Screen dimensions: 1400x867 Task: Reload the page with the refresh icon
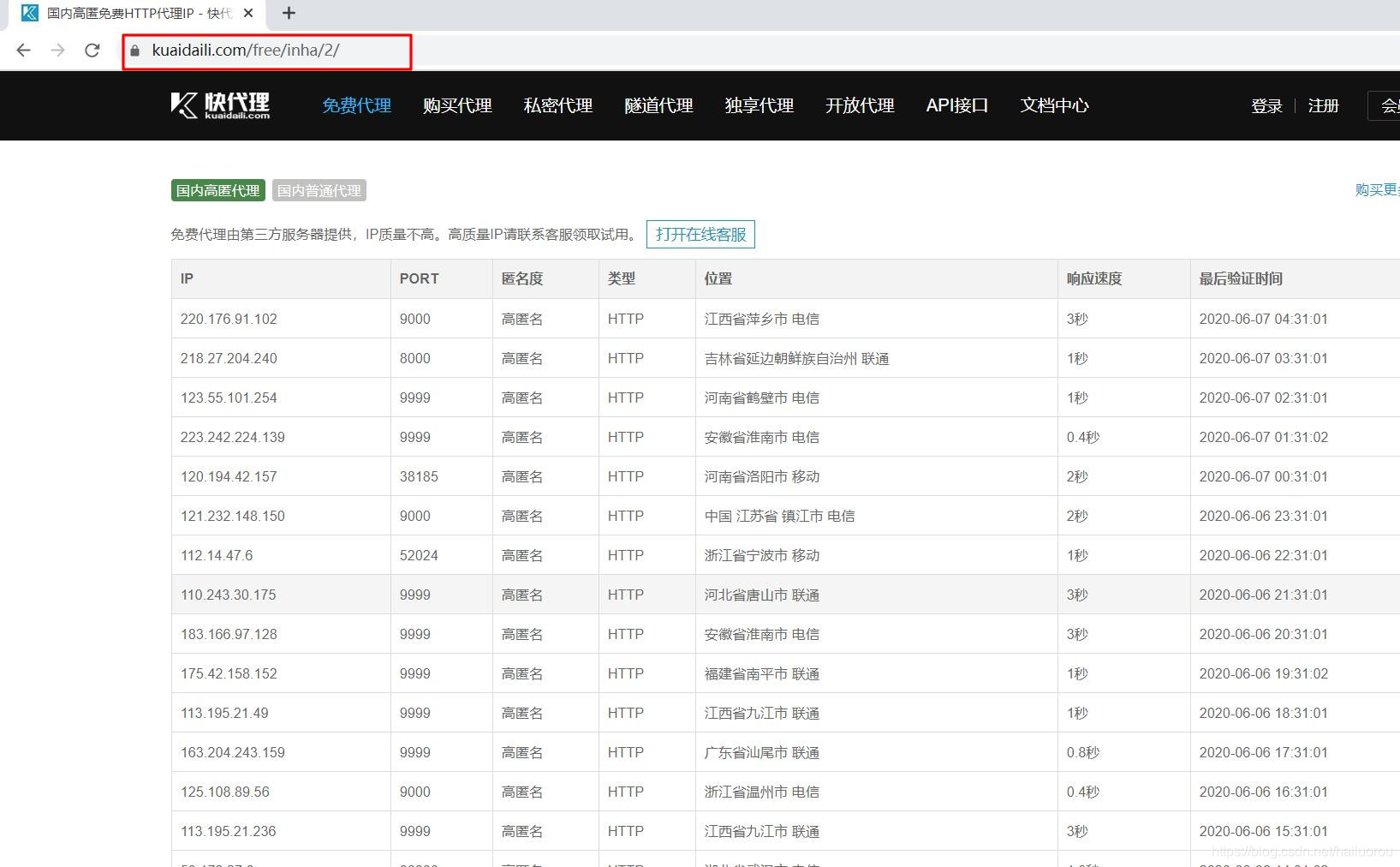(92, 51)
